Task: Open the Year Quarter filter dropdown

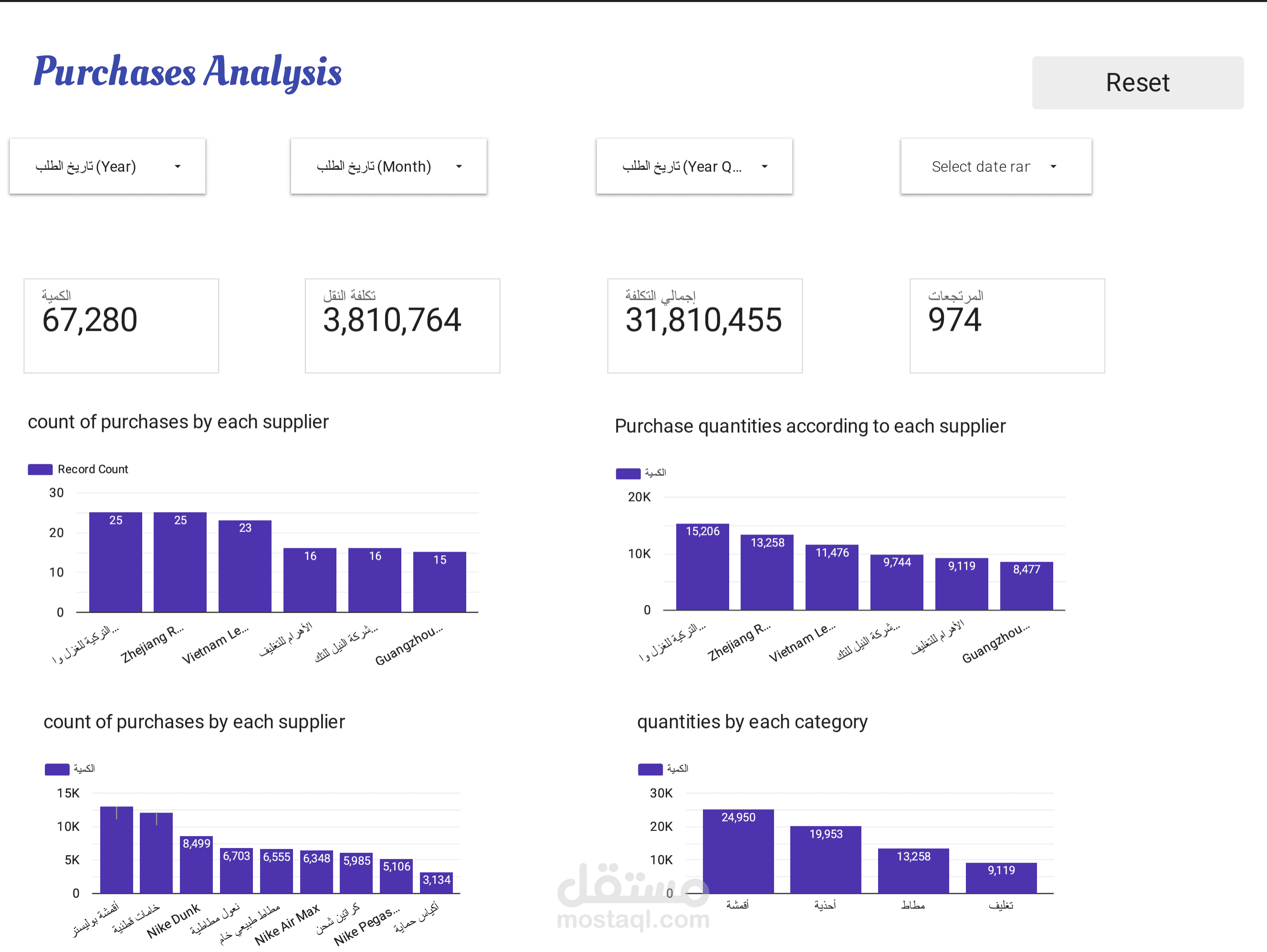Action: 694,166
